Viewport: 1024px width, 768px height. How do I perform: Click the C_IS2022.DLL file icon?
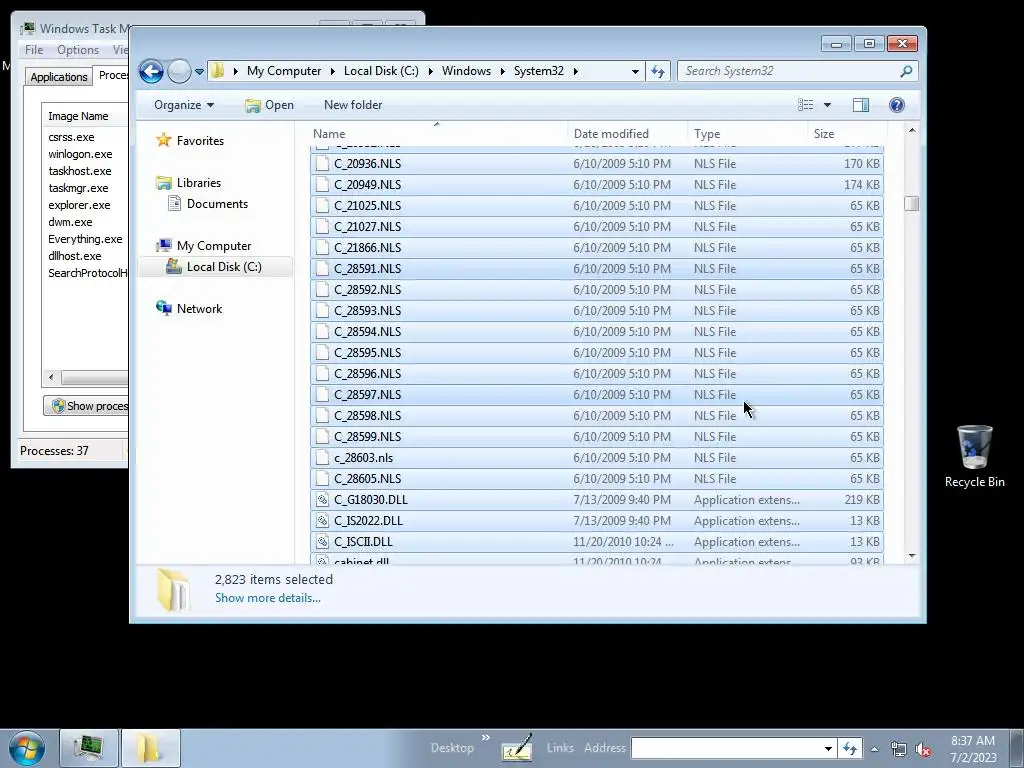pos(322,521)
